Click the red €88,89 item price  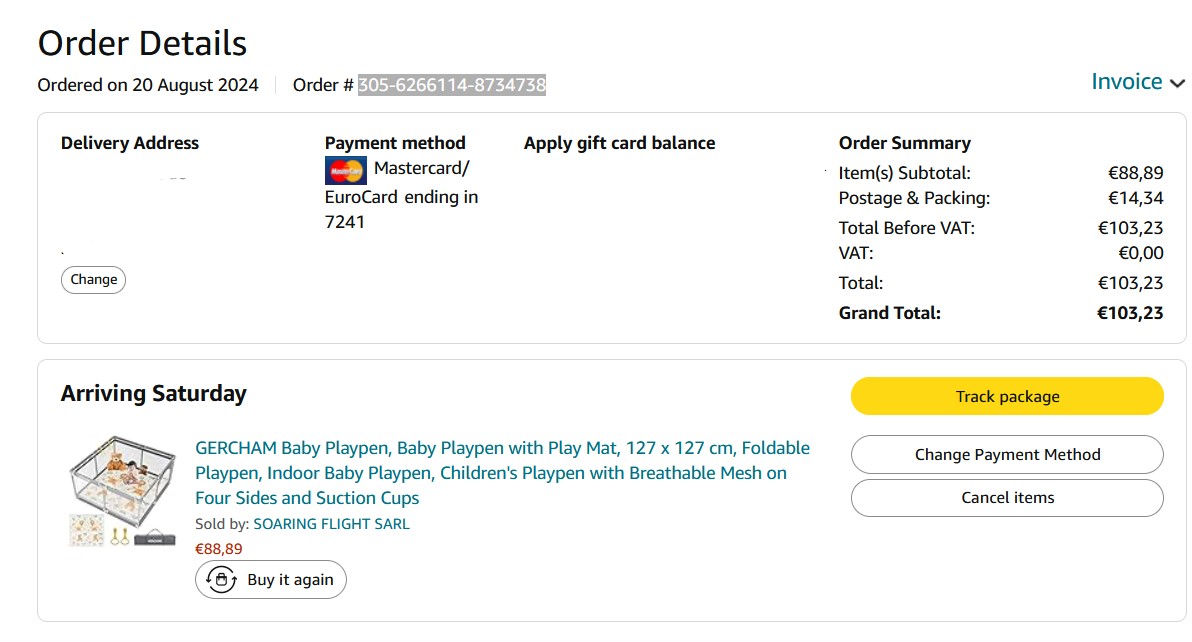click(218, 549)
